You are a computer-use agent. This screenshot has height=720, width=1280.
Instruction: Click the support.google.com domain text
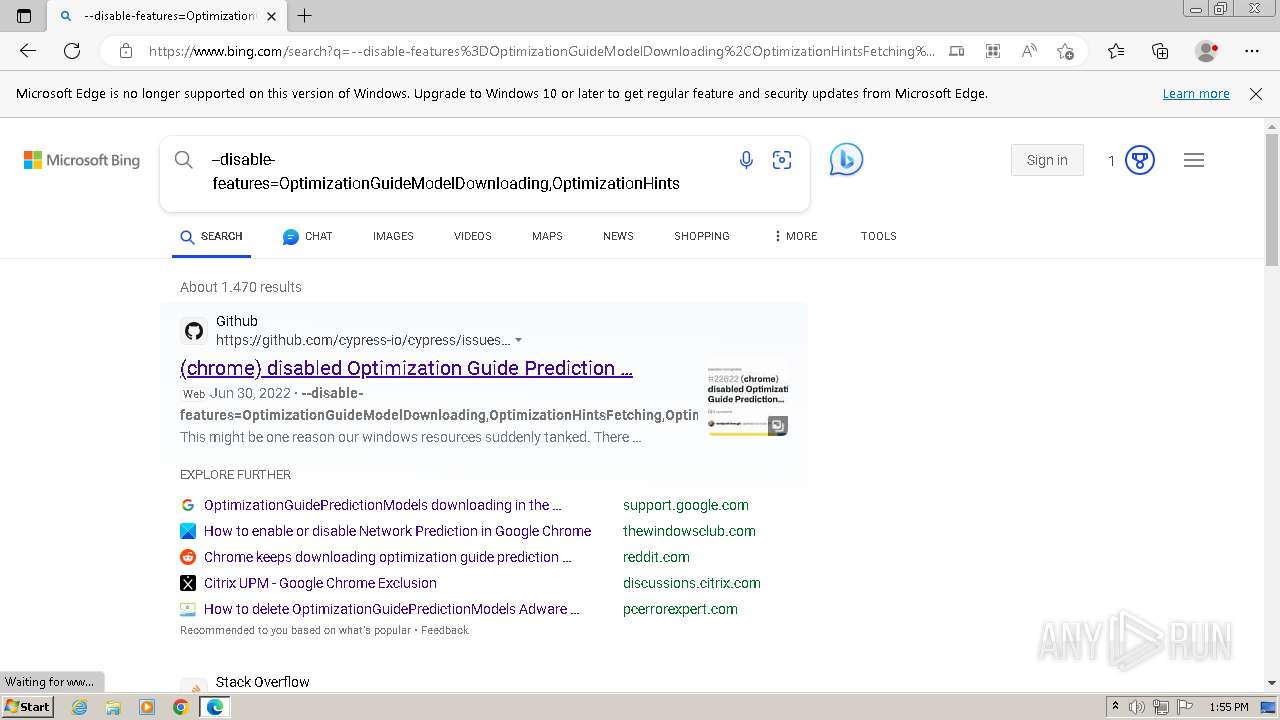pyautogui.click(x=686, y=505)
